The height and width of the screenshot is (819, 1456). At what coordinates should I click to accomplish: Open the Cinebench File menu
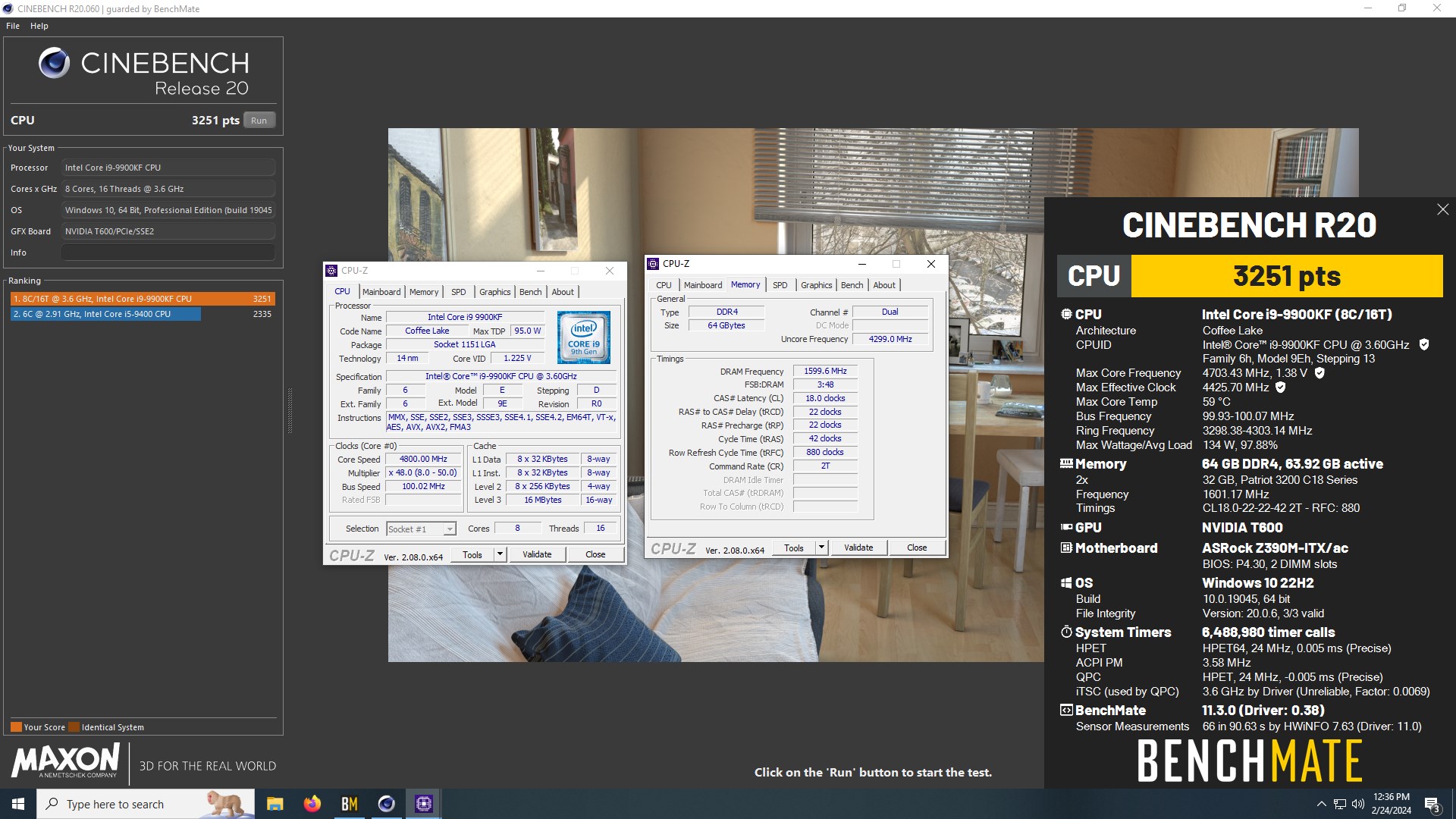(x=13, y=26)
